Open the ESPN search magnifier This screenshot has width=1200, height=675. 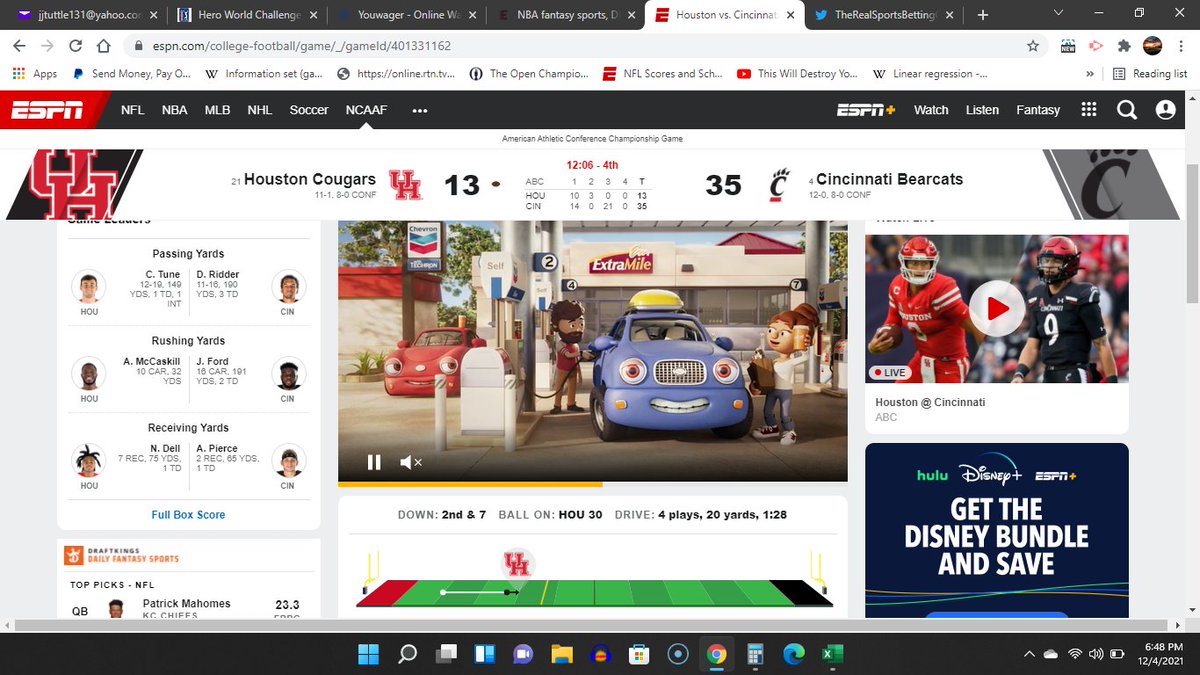(x=1127, y=110)
